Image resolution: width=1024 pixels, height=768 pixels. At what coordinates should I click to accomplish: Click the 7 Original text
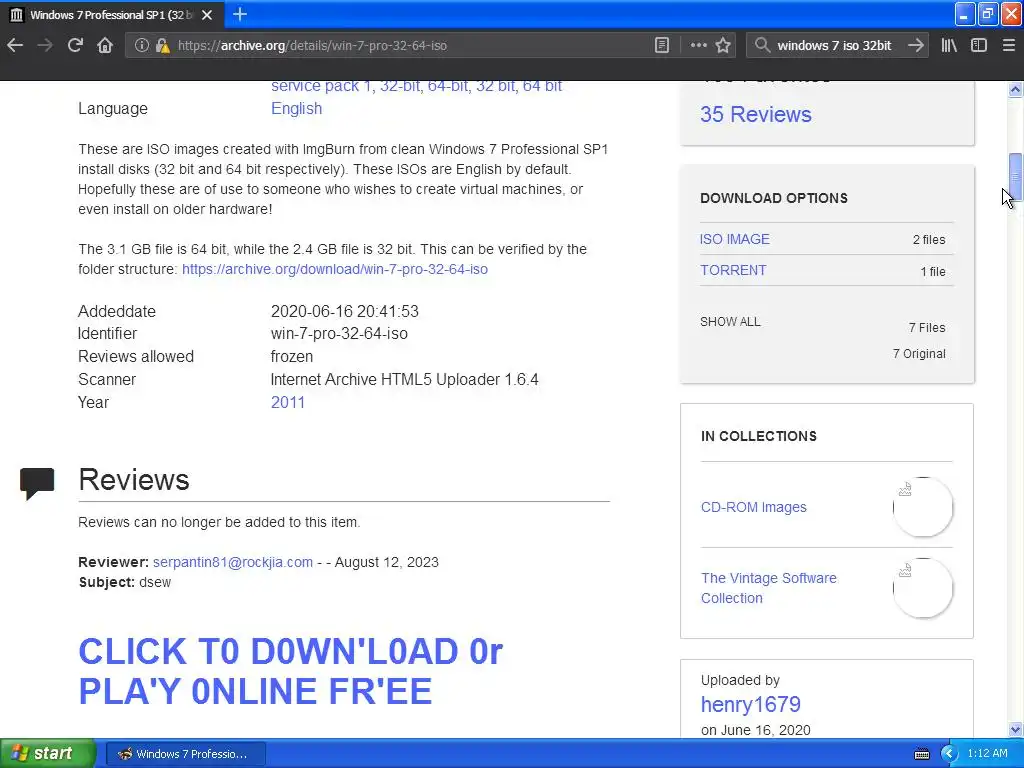(919, 354)
